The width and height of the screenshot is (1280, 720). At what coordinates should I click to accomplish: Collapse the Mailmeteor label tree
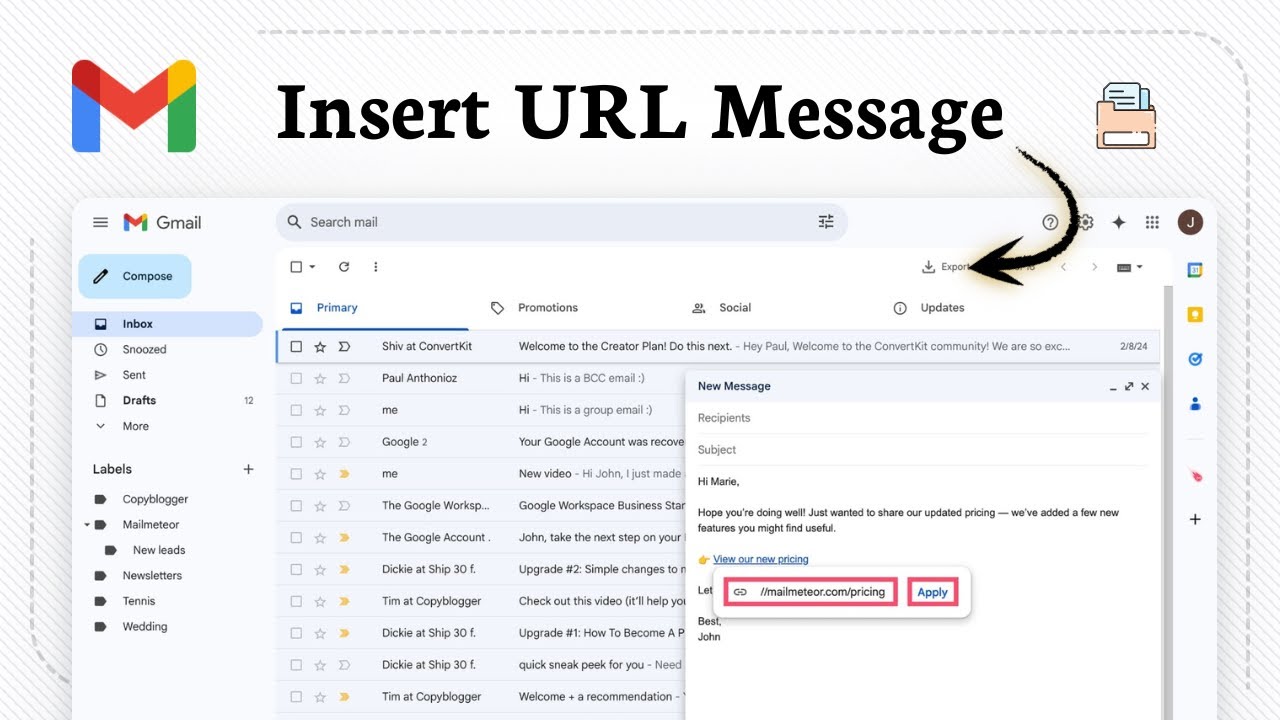(87, 524)
